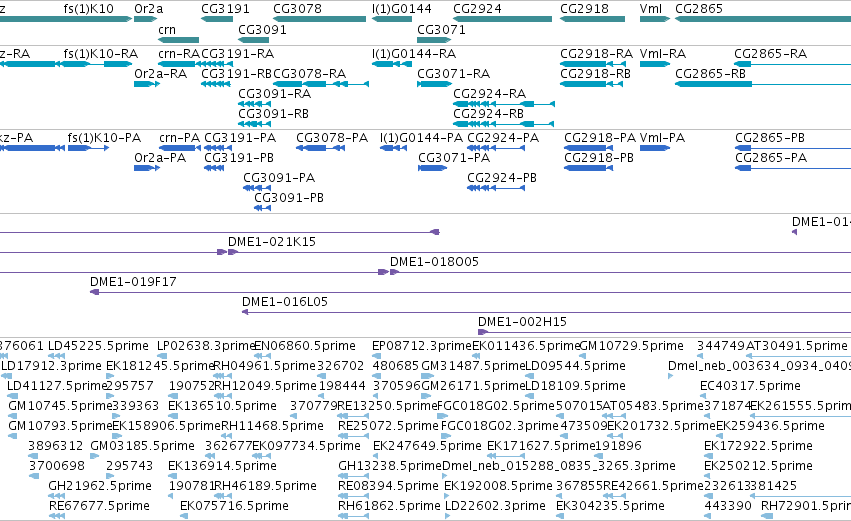Click the CG3078-PA protein label
The height and width of the screenshot is (521, 851).
332,138
